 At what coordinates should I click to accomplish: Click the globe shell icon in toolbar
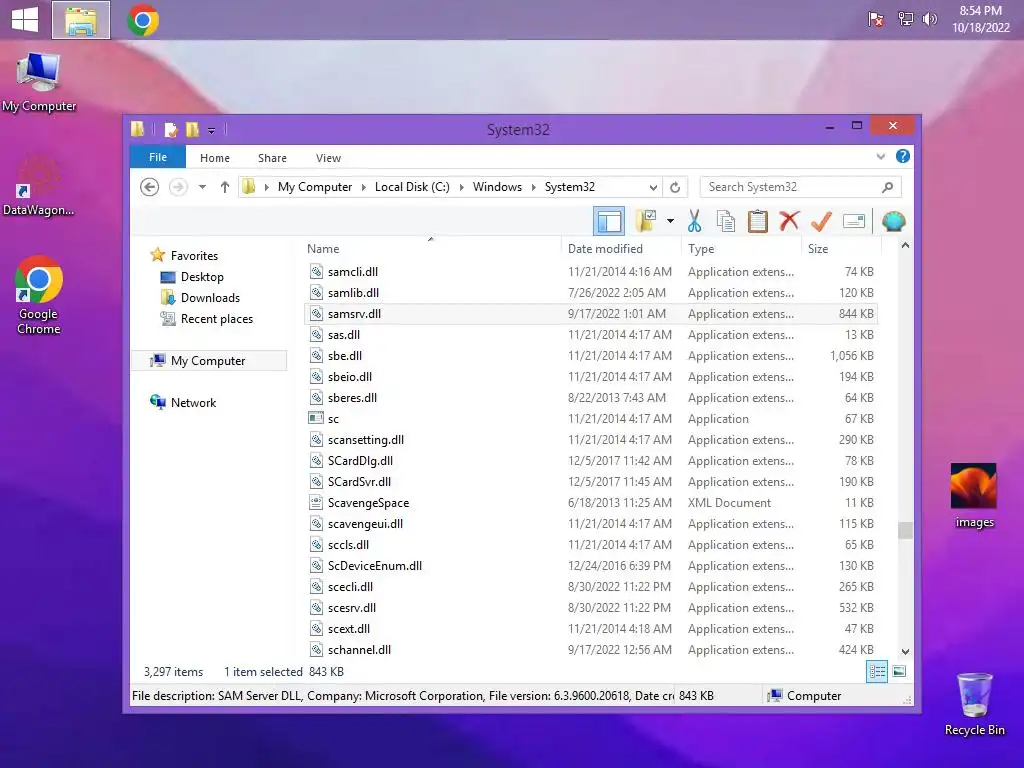pyautogui.click(x=893, y=221)
